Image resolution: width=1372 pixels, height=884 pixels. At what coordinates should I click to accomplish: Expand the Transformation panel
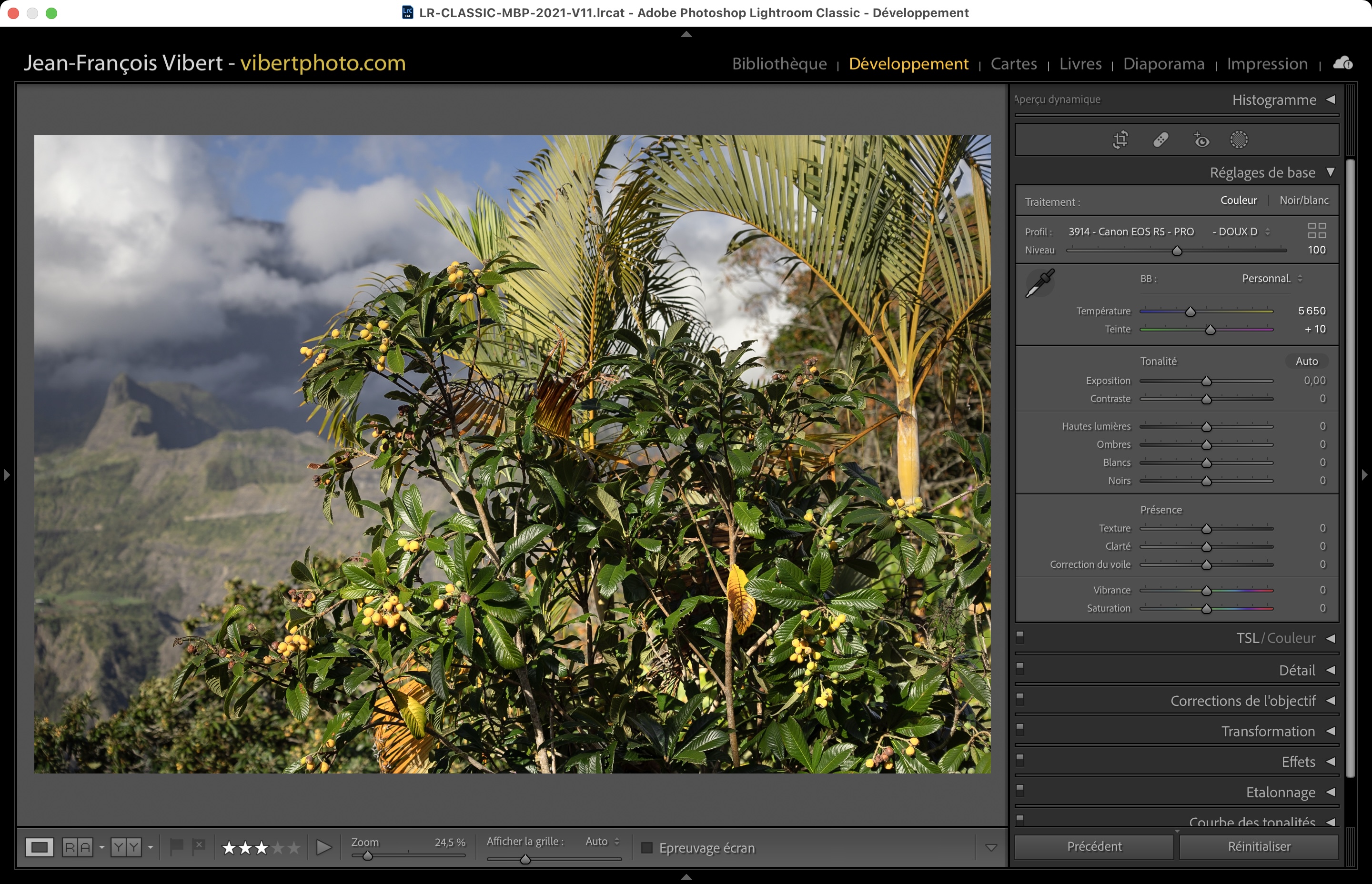(1268, 731)
